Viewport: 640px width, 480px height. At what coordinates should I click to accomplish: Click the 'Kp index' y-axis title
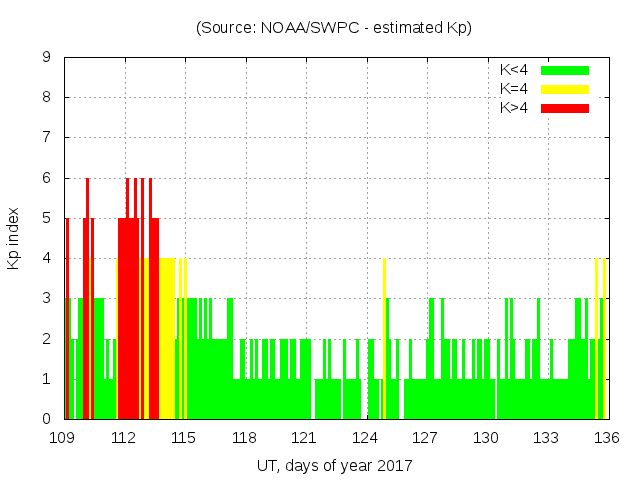point(14,238)
